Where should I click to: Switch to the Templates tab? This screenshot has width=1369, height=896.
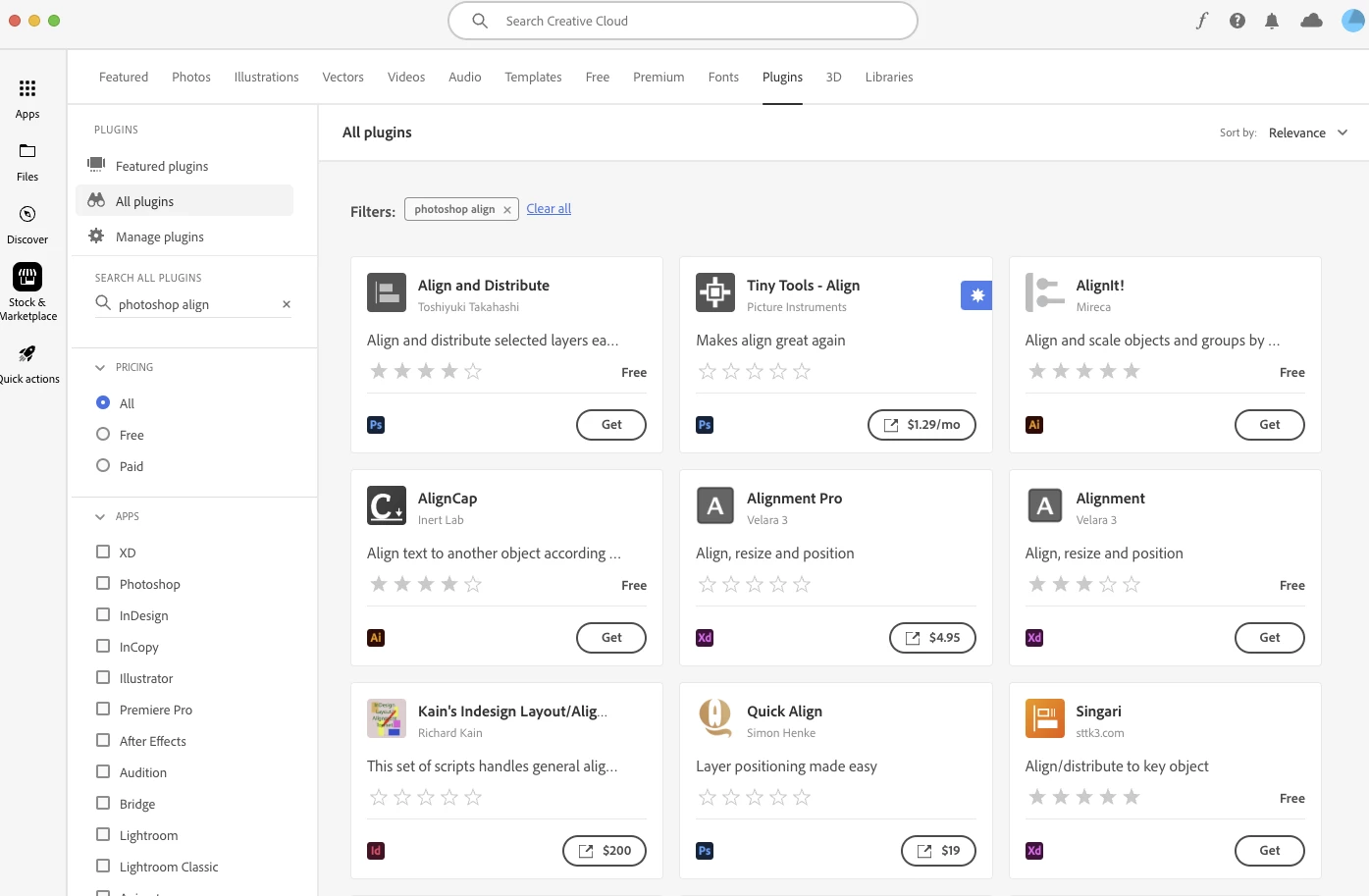[533, 77]
